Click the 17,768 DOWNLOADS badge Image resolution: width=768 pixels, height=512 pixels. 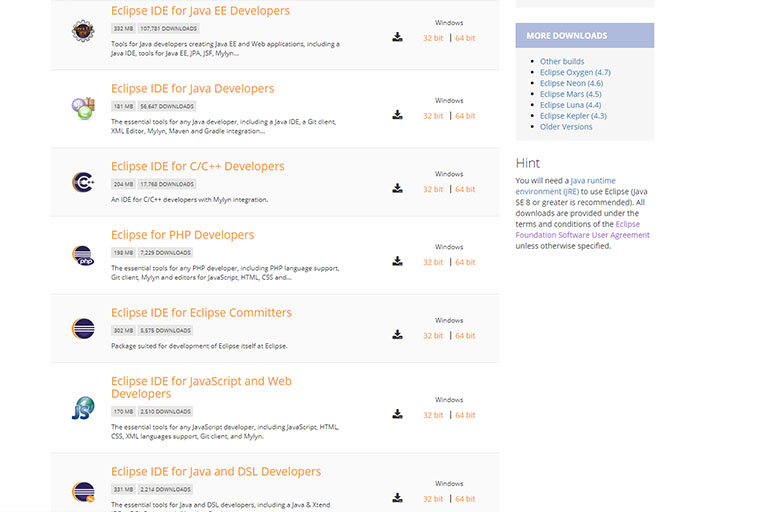pyautogui.click(x=167, y=184)
